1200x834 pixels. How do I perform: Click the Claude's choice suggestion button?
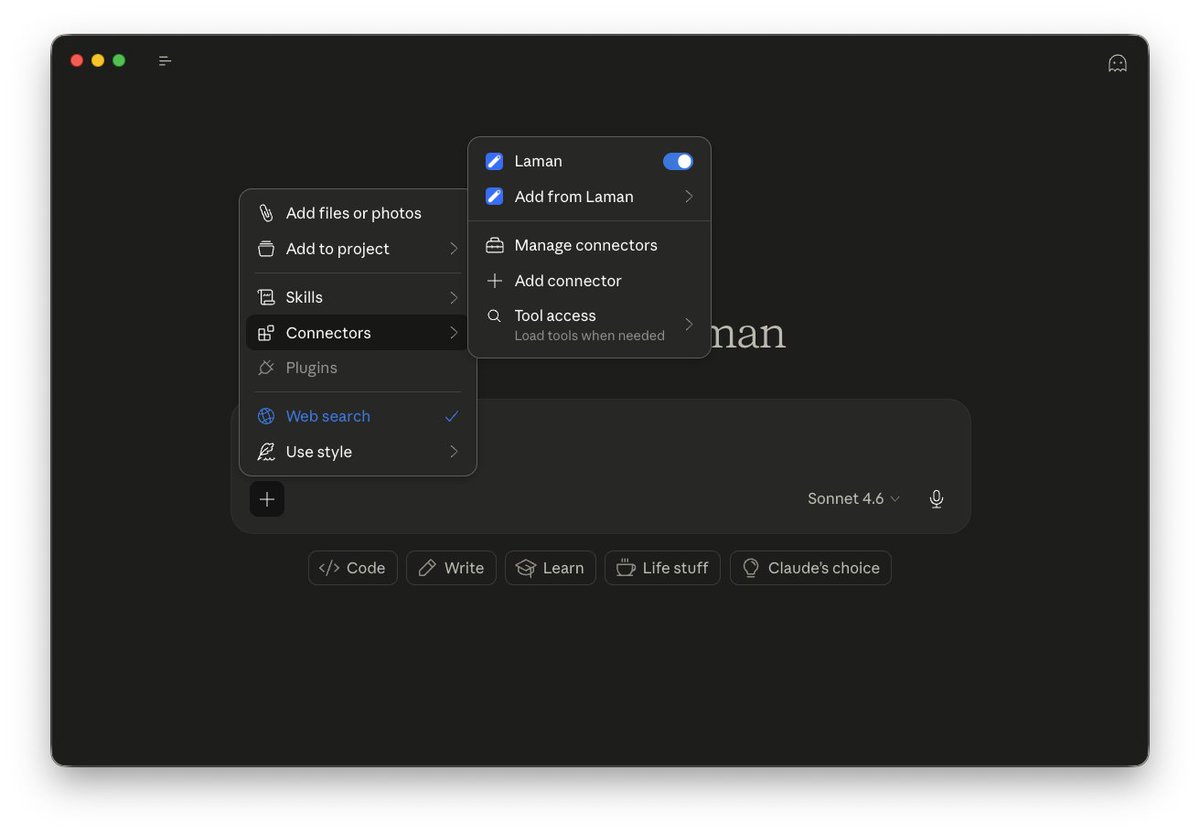click(811, 568)
